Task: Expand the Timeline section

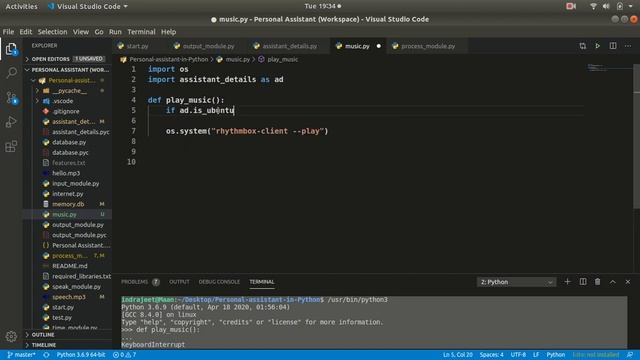Action: (67, 345)
